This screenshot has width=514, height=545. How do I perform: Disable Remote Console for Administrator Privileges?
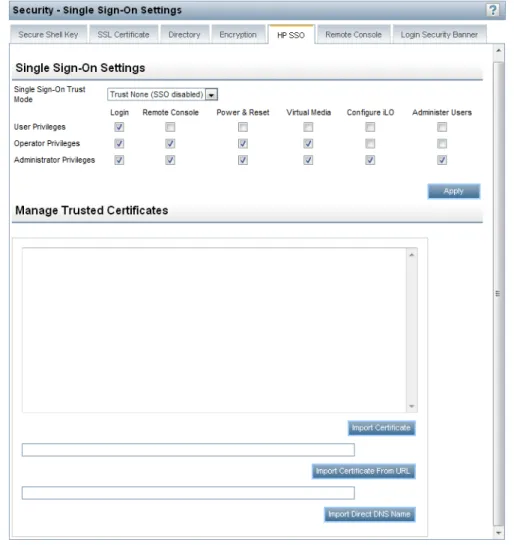pos(170,160)
